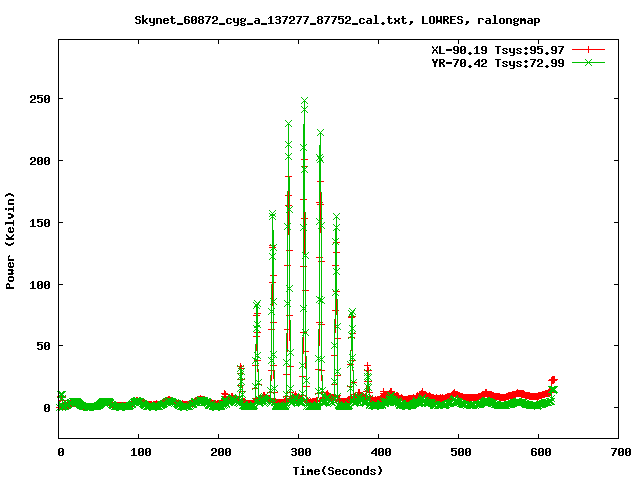
Task: Click the x-axis tick label 100
Action: (x=140, y=452)
